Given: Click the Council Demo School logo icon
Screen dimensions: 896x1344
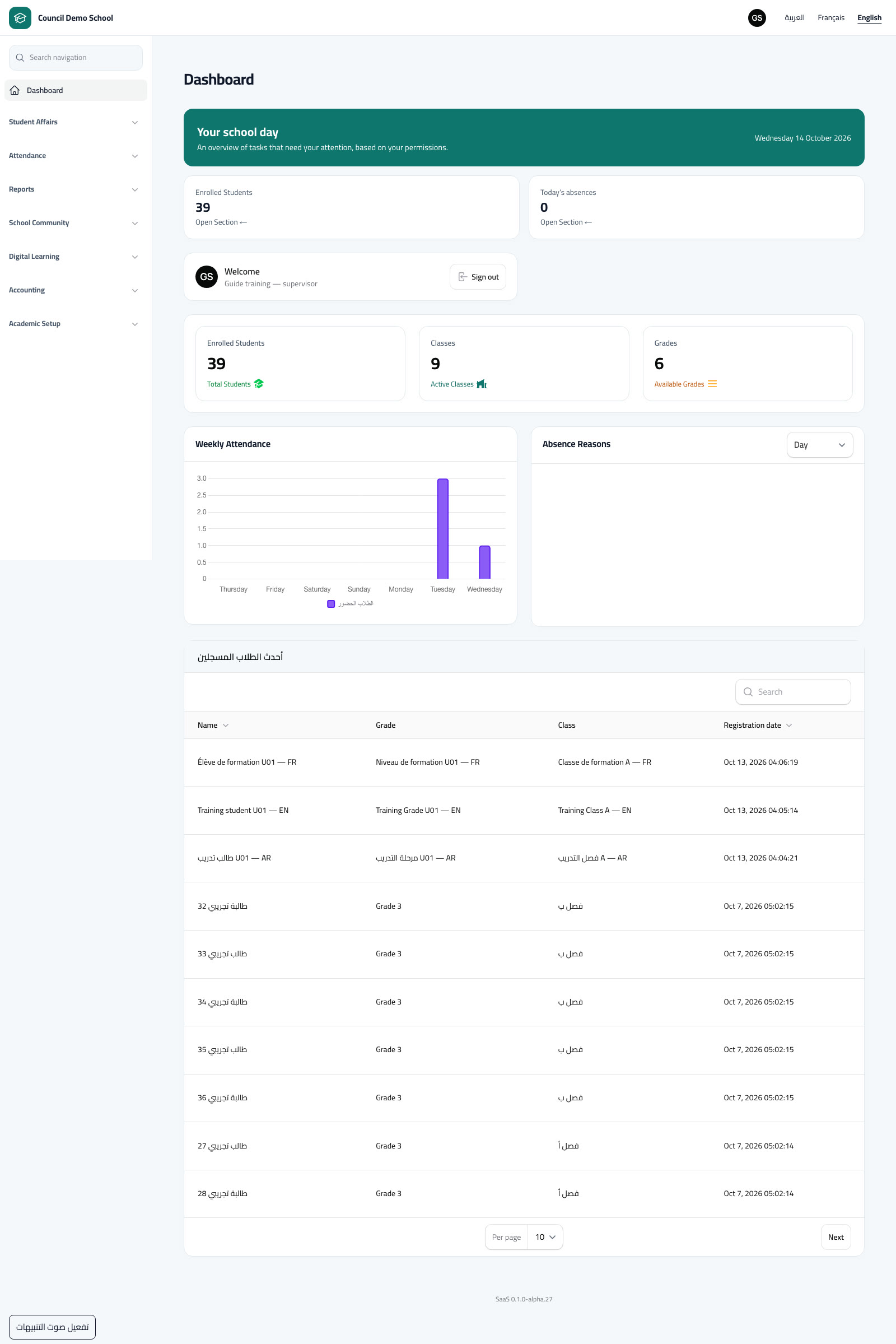Looking at the screenshot, I should (20, 18).
